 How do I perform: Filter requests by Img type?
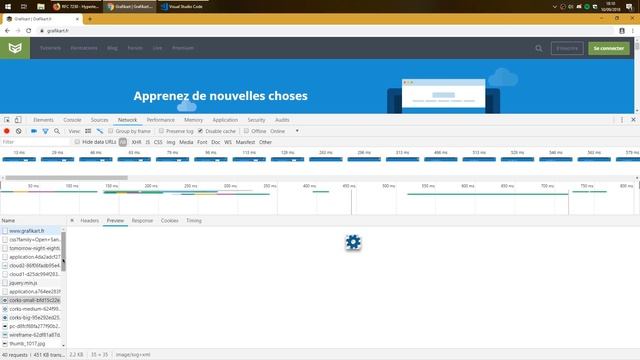171,142
